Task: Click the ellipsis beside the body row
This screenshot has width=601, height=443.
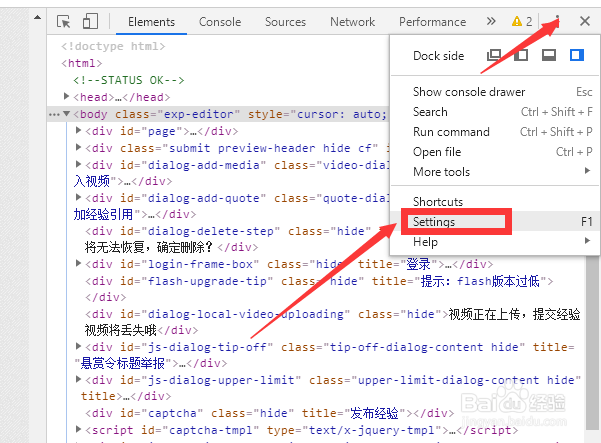Action: tap(54, 115)
